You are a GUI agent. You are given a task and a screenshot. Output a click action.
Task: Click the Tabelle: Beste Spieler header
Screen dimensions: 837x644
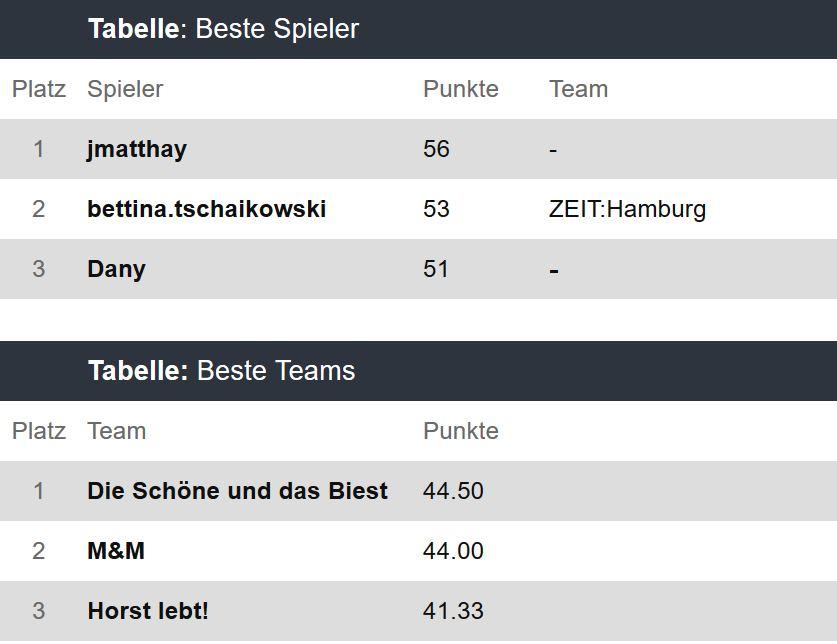[223, 29]
